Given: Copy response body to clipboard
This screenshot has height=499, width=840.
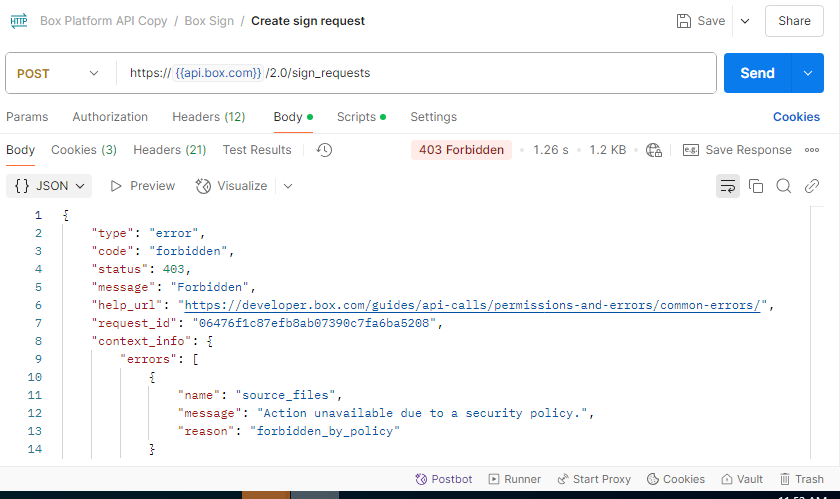Looking at the screenshot, I should [x=756, y=186].
